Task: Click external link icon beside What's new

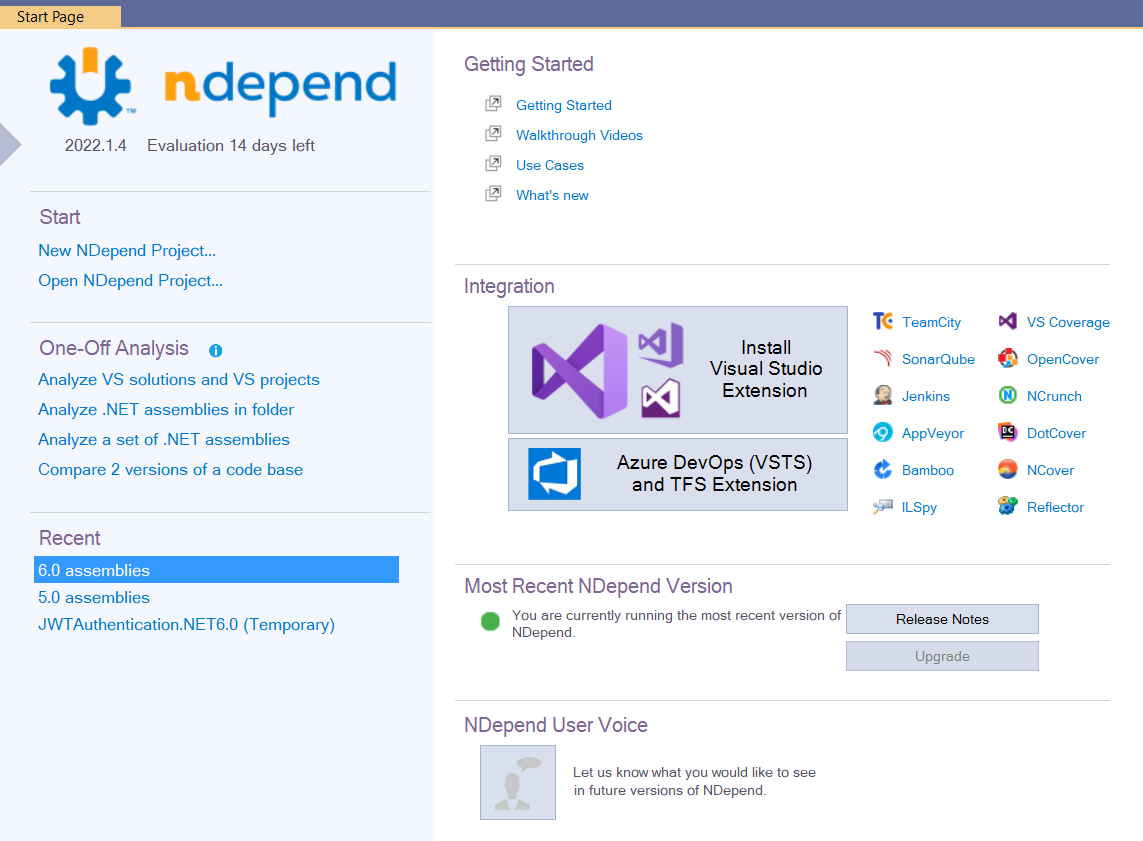Action: (494, 194)
